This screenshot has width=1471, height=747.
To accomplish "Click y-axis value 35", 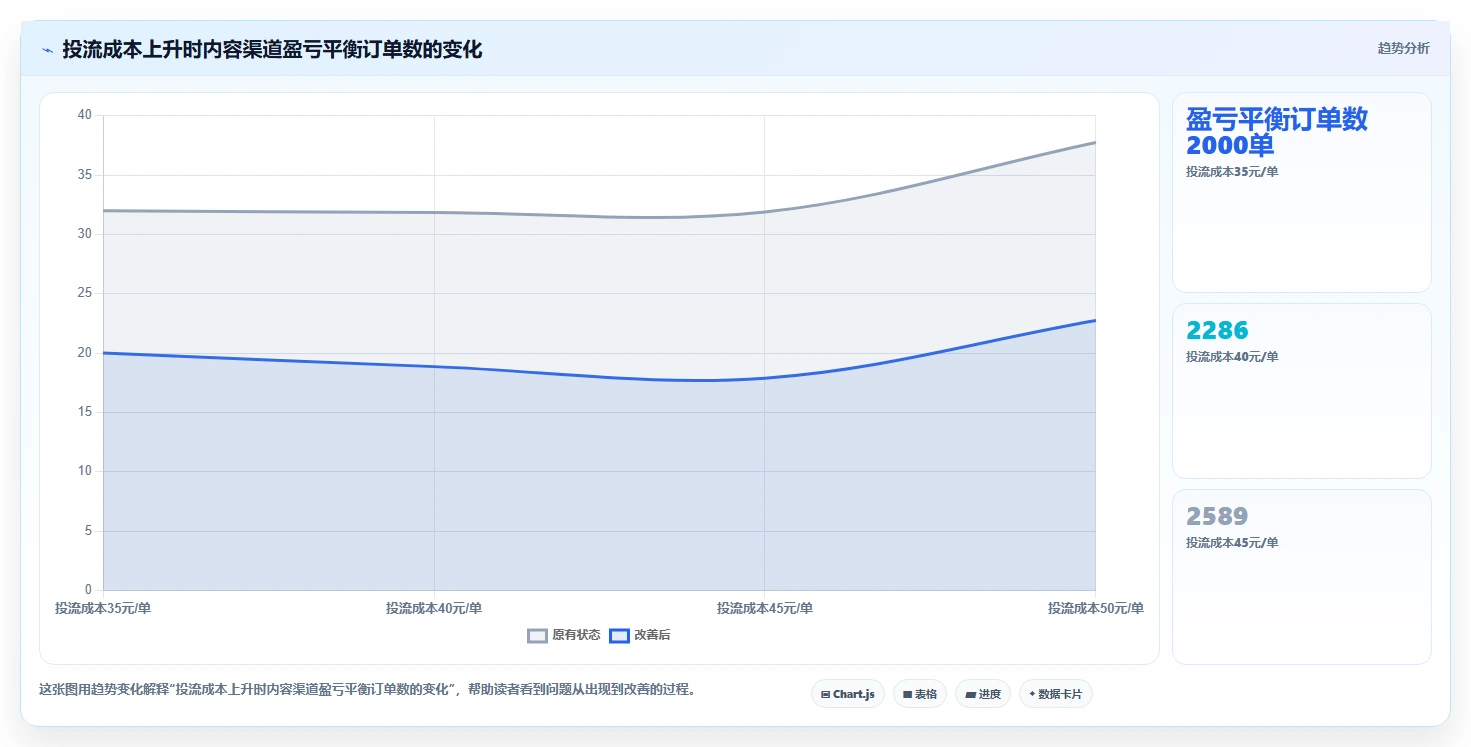I will pyautogui.click(x=84, y=174).
